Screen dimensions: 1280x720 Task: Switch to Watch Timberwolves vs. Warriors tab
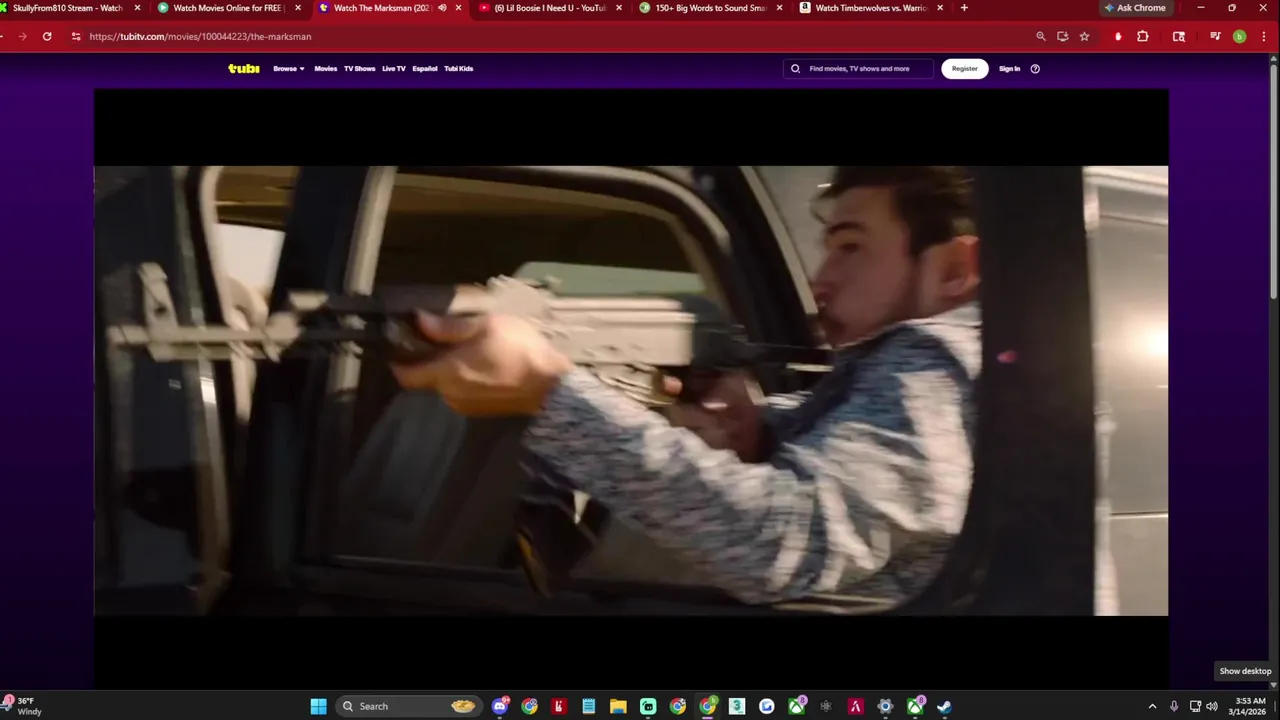point(870,8)
